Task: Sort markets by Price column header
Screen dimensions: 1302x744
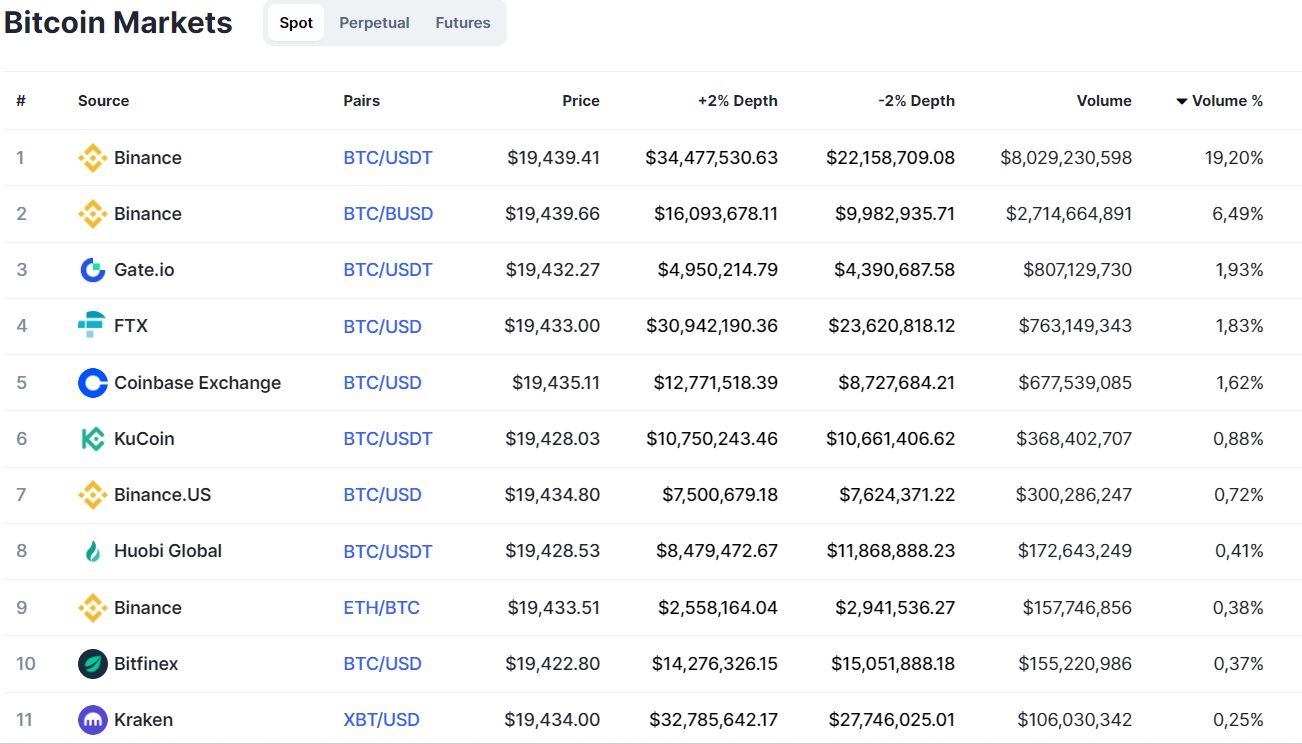Action: pyautogui.click(x=581, y=101)
